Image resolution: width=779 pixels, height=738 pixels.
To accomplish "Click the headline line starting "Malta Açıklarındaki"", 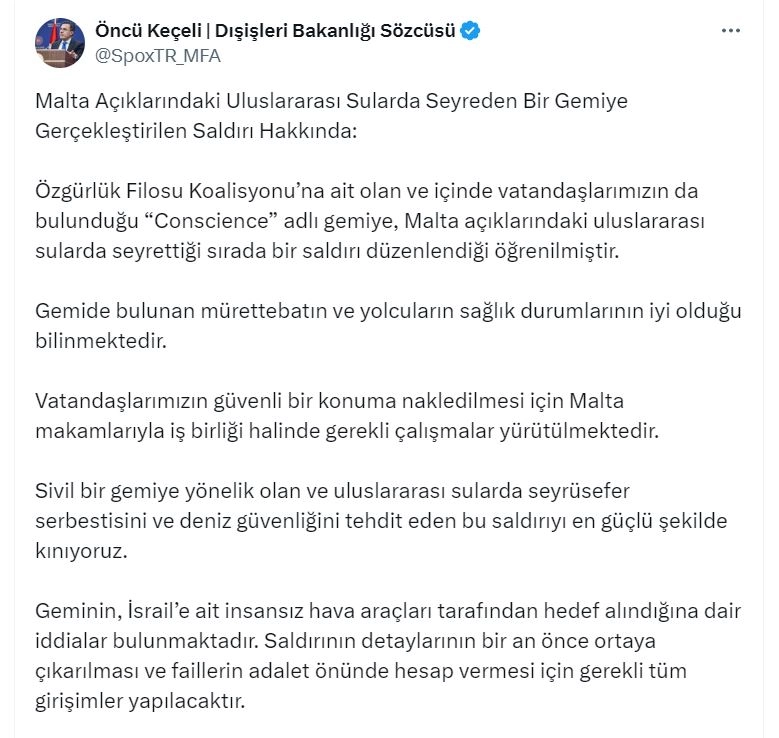I will pyautogui.click(x=330, y=102).
